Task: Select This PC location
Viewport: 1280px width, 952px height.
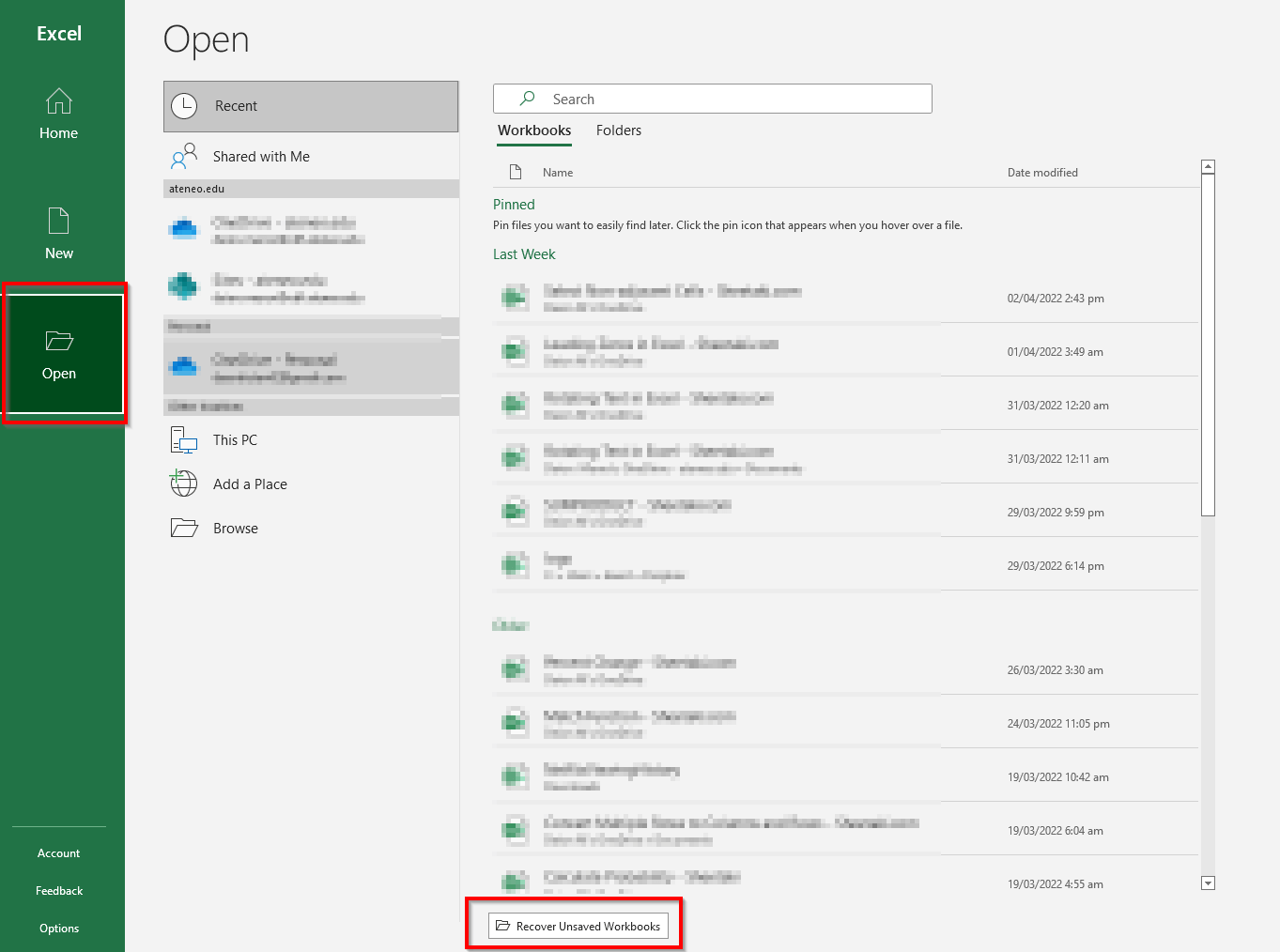Action: point(311,440)
